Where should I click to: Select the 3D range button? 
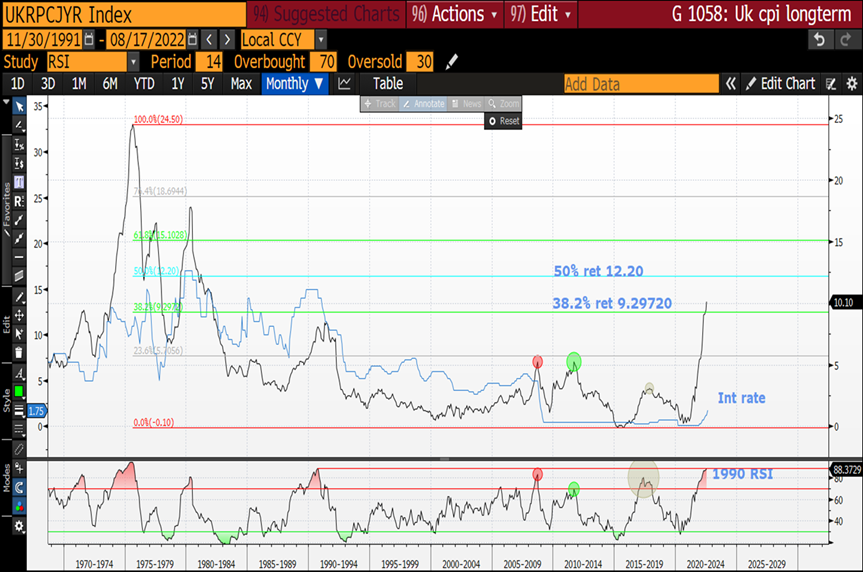pyautogui.click(x=48, y=84)
